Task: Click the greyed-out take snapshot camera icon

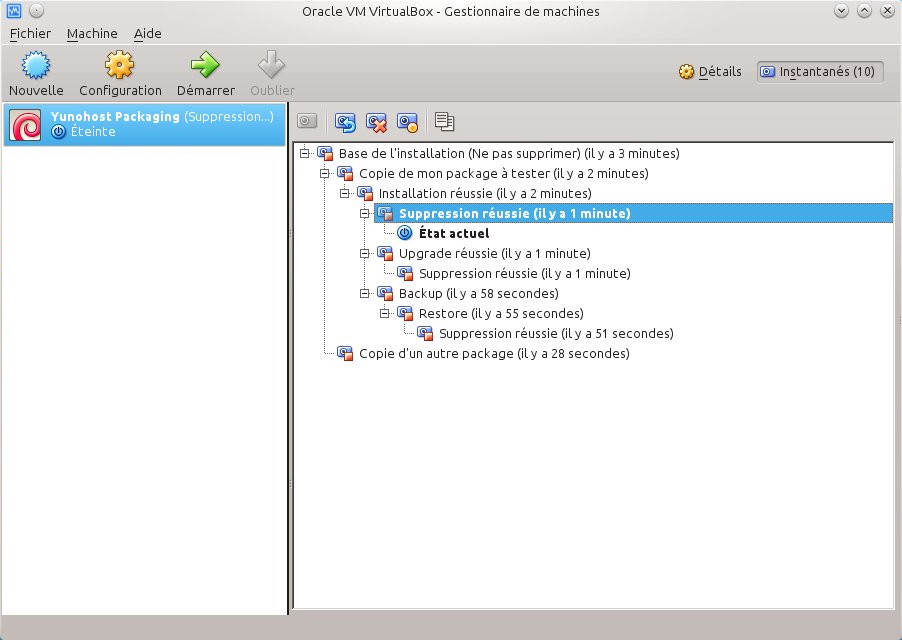Action: coord(308,122)
